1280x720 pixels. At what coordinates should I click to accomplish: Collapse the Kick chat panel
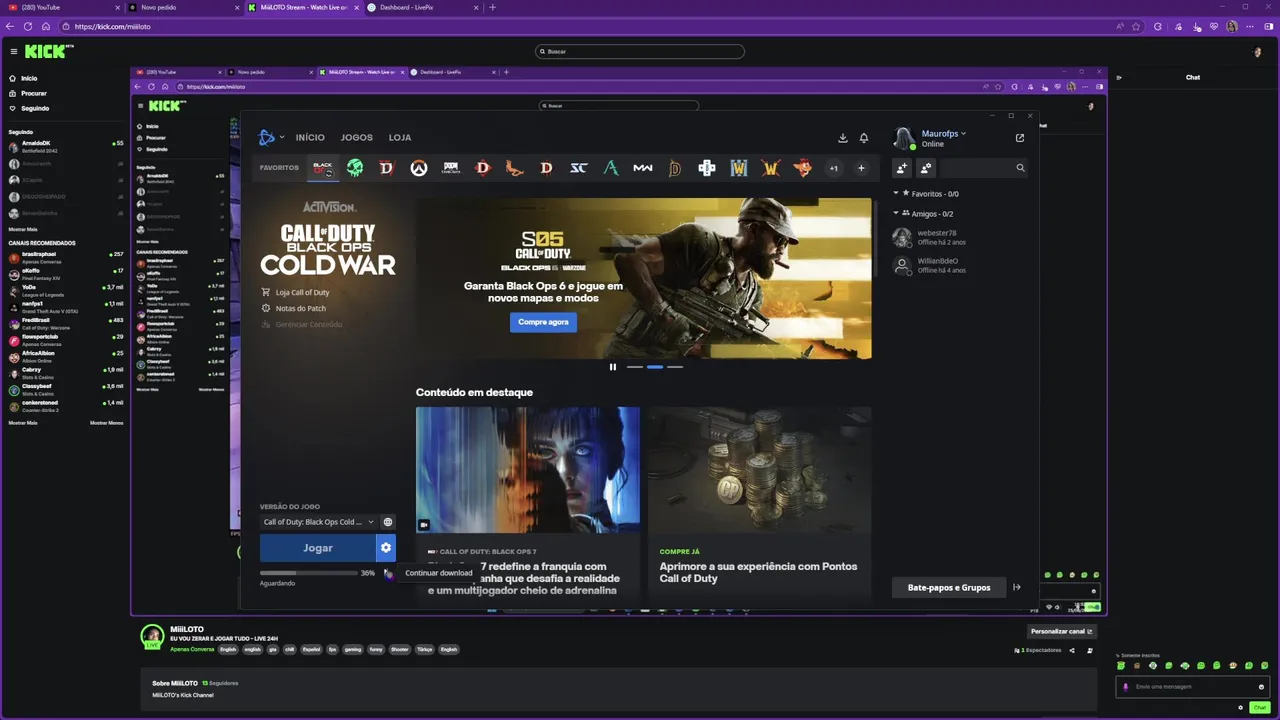[1119, 77]
